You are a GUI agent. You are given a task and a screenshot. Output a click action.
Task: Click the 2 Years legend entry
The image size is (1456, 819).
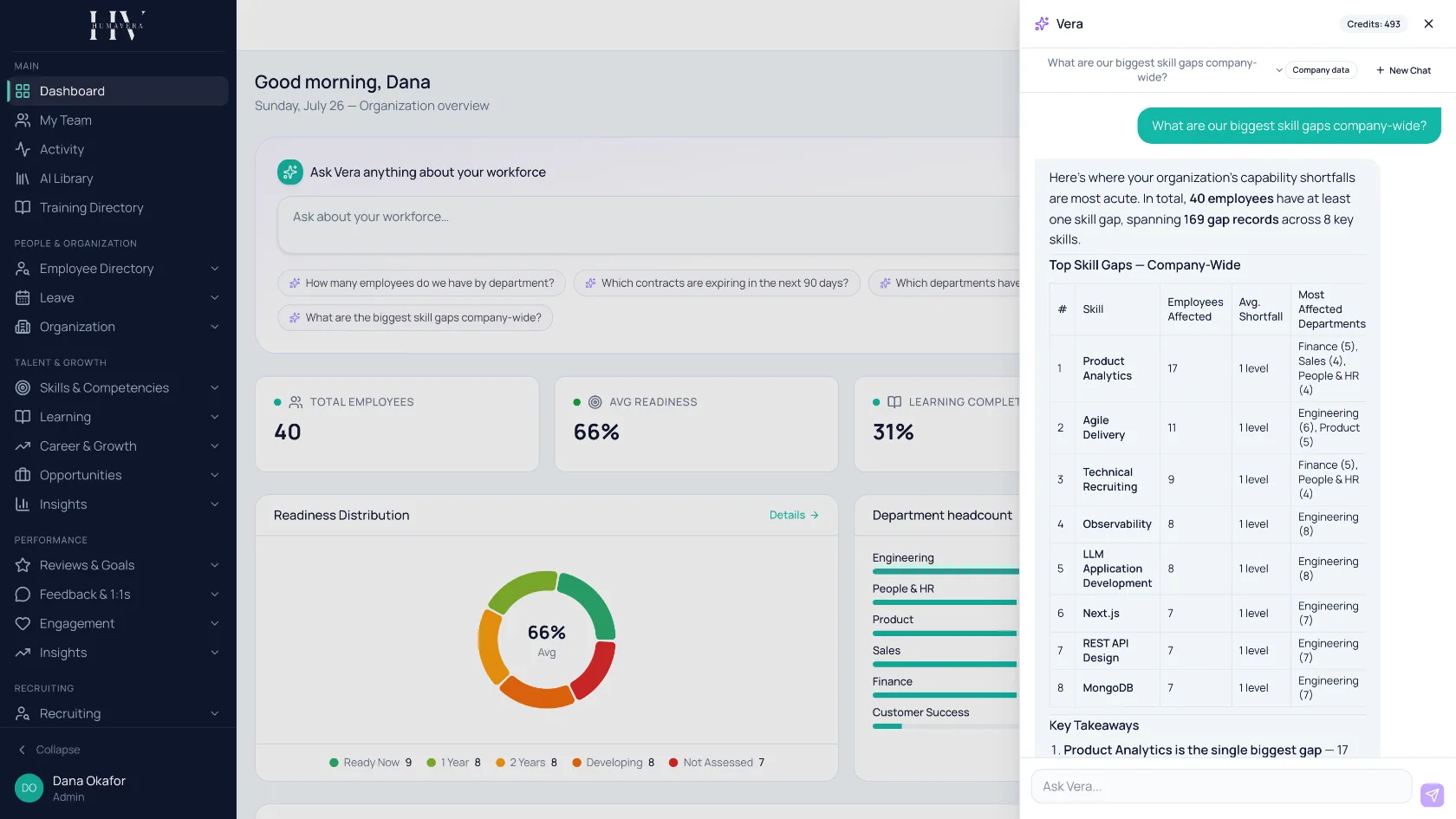coord(527,763)
